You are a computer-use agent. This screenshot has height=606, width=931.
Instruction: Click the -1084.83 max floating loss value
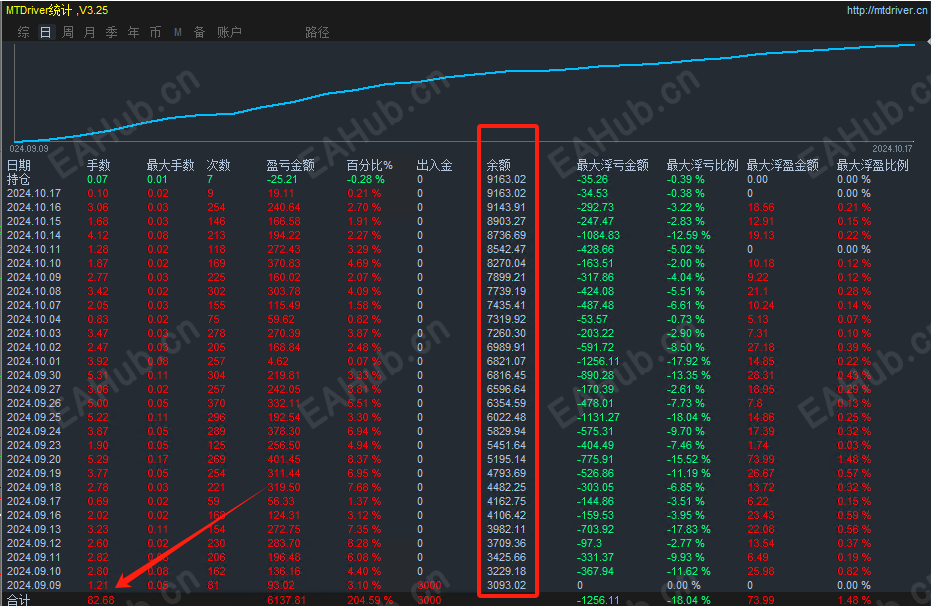[598, 236]
